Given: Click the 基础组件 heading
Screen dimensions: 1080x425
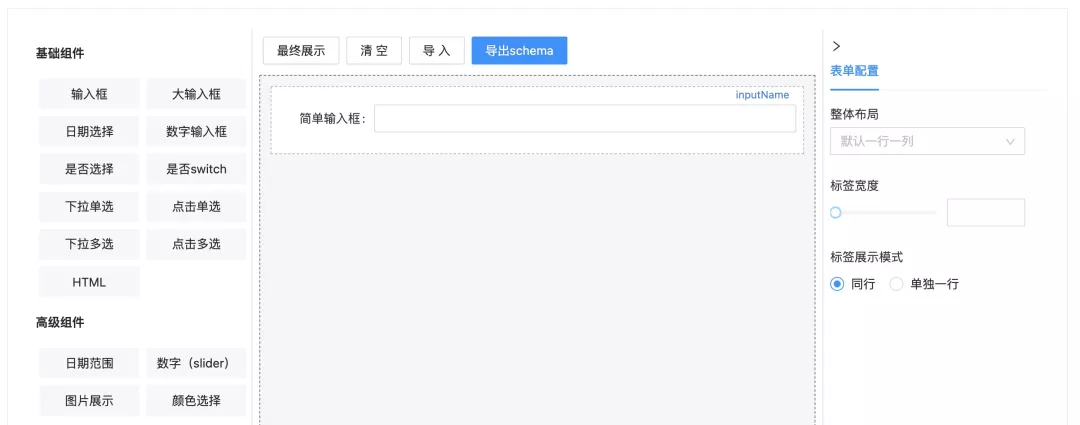Looking at the screenshot, I should pyautogui.click(x=60, y=54).
